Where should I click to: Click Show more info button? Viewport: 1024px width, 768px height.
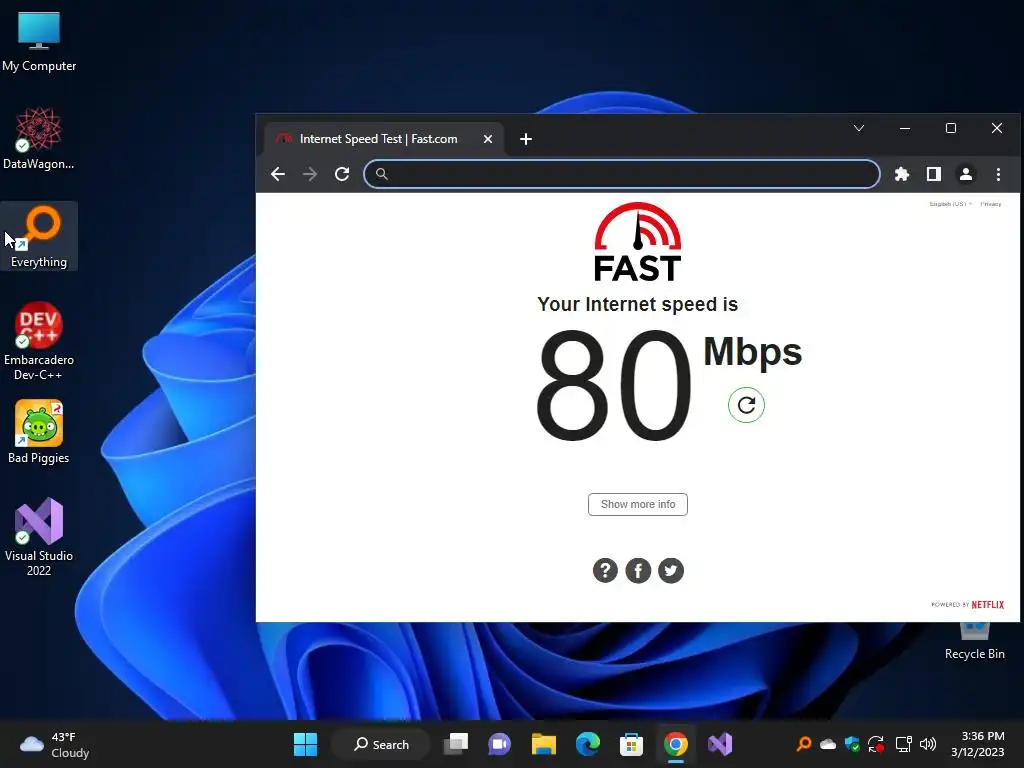tap(637, 504)
